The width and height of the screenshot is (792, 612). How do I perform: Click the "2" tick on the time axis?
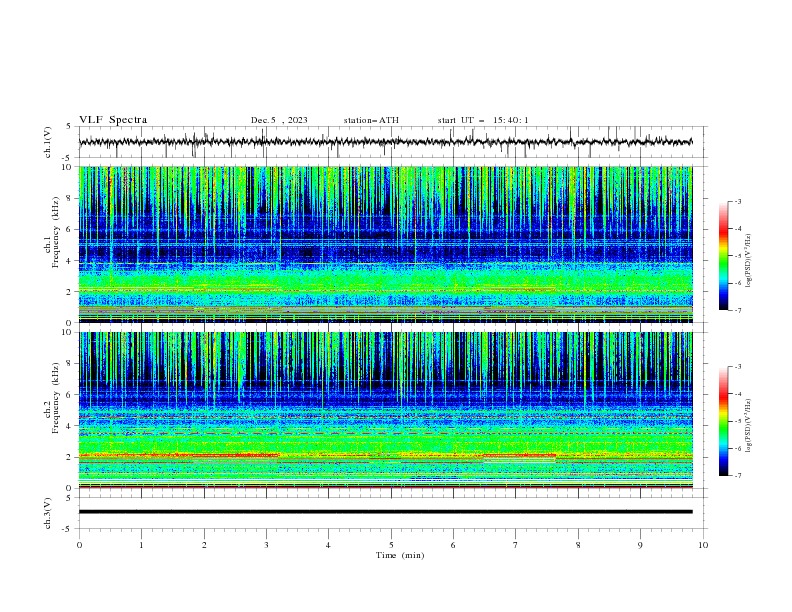pyautogui.click(x=204, y=545)
